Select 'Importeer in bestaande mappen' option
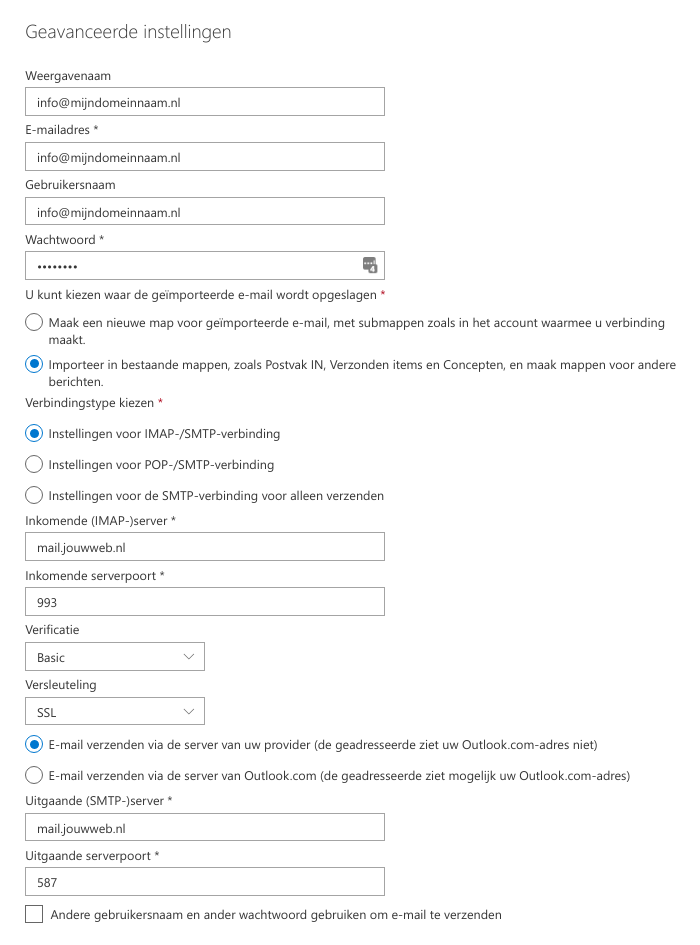 click(x=34, y=365)
